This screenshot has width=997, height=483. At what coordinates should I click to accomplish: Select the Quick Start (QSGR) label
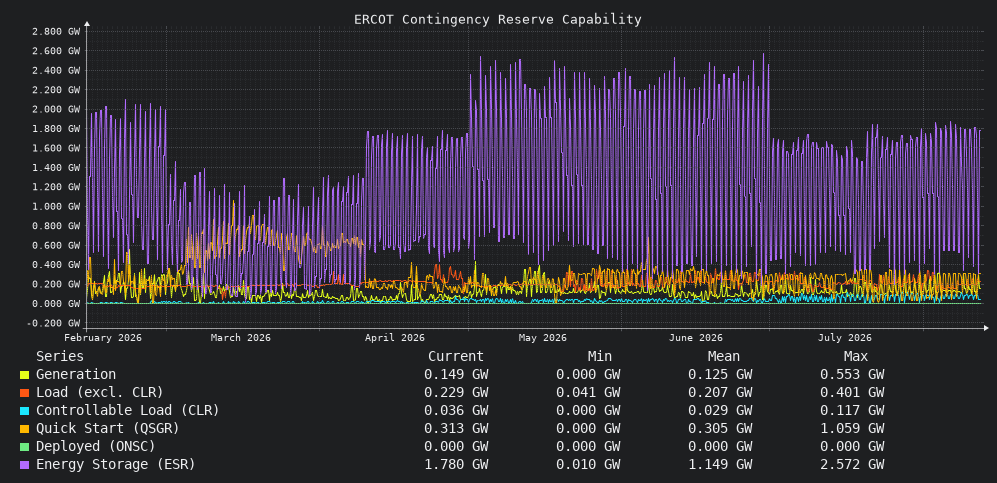[107, 428]
